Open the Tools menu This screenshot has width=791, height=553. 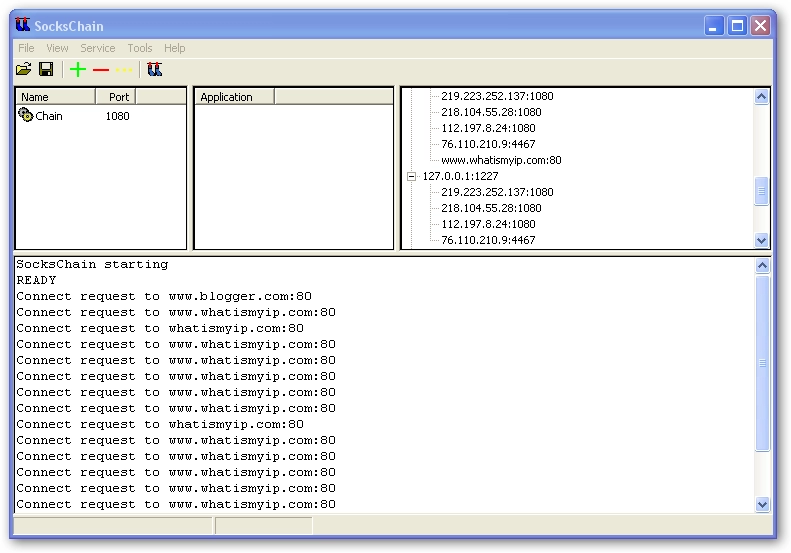pos(140,48)
